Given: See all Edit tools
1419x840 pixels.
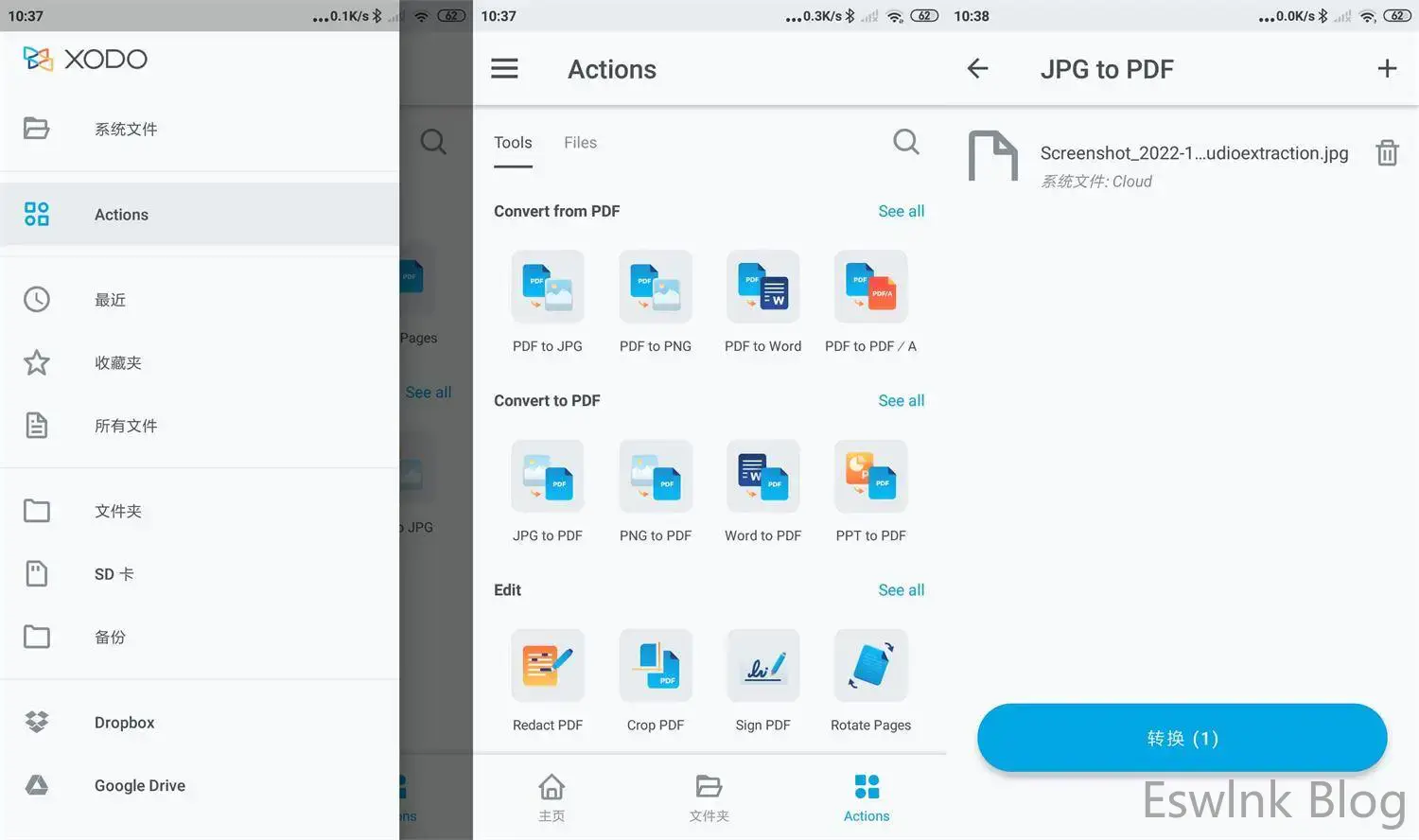Looking at the screenshot, I should pos(901,589).
